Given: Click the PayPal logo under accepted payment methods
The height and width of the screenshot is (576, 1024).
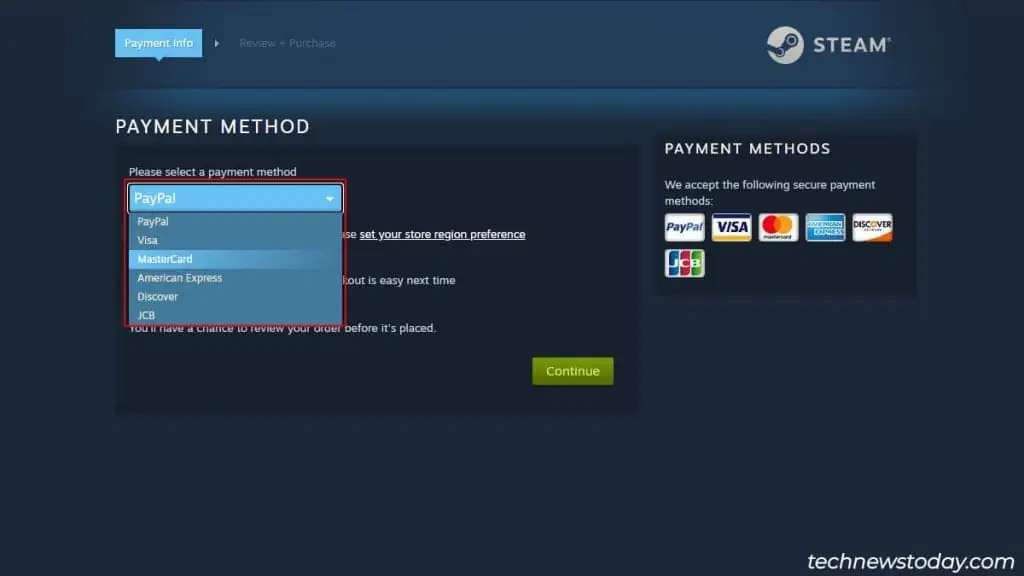Looking at the screenshot, I should tap(685, 228).
